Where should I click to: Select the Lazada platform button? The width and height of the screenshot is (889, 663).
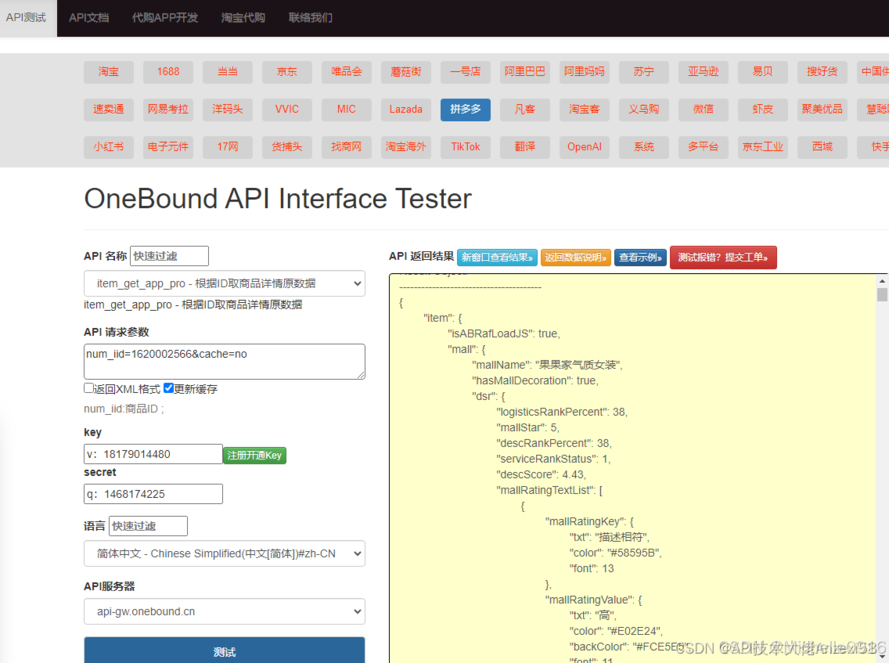click(406, 109)
